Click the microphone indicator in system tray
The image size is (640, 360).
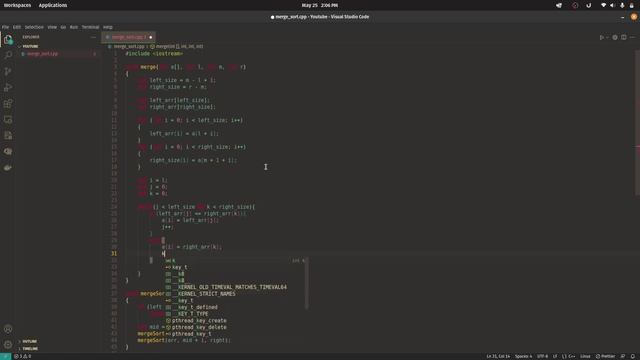click(x=622, y=5)
